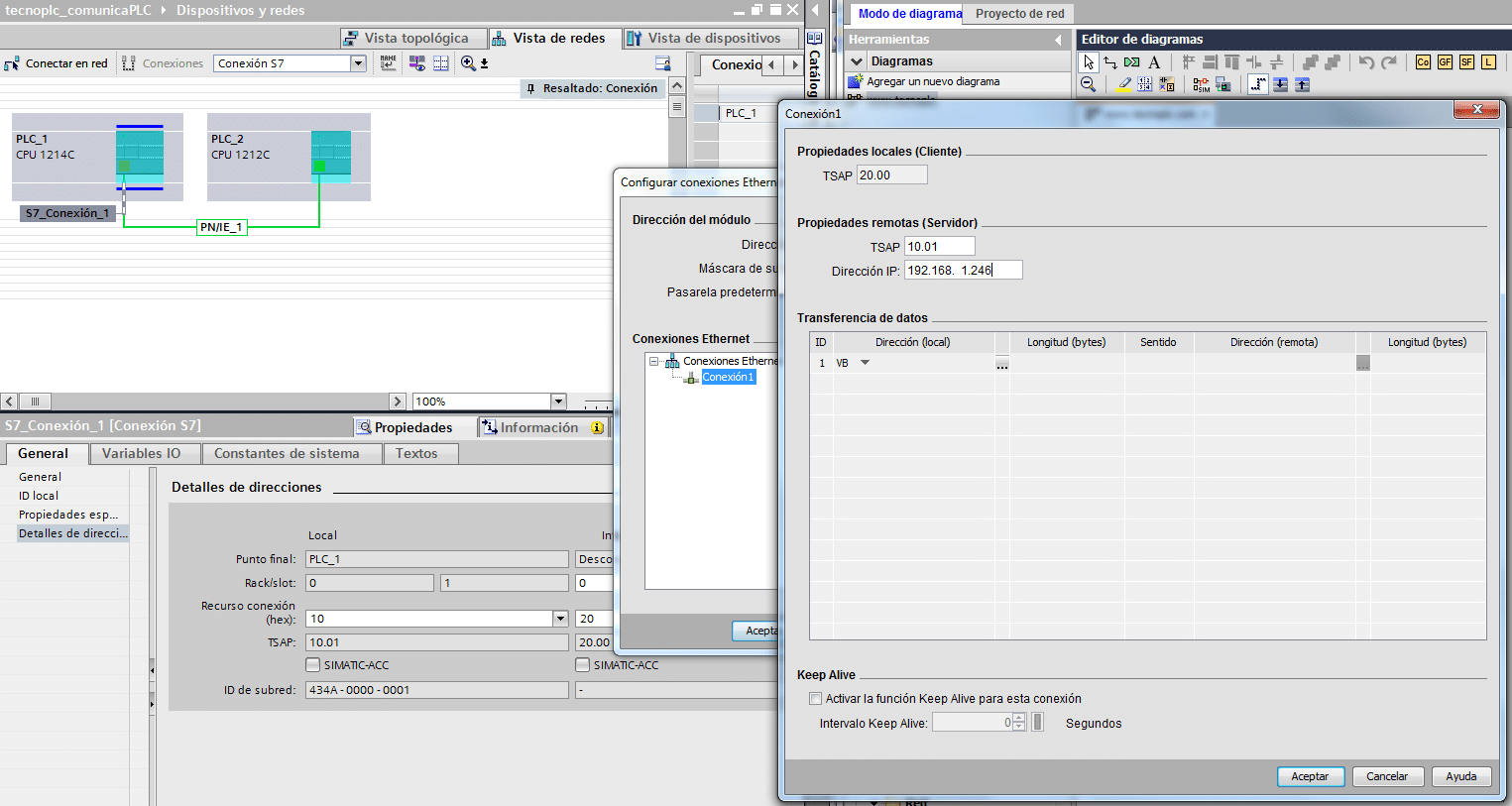
Task: Click the local address browse '...' button
Action: [x=1002, y=364]
